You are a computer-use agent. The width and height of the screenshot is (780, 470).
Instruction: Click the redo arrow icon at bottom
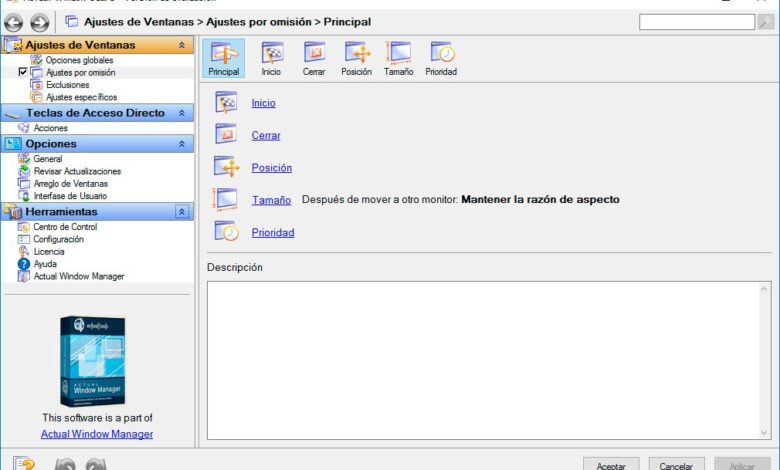coord(96,465)
